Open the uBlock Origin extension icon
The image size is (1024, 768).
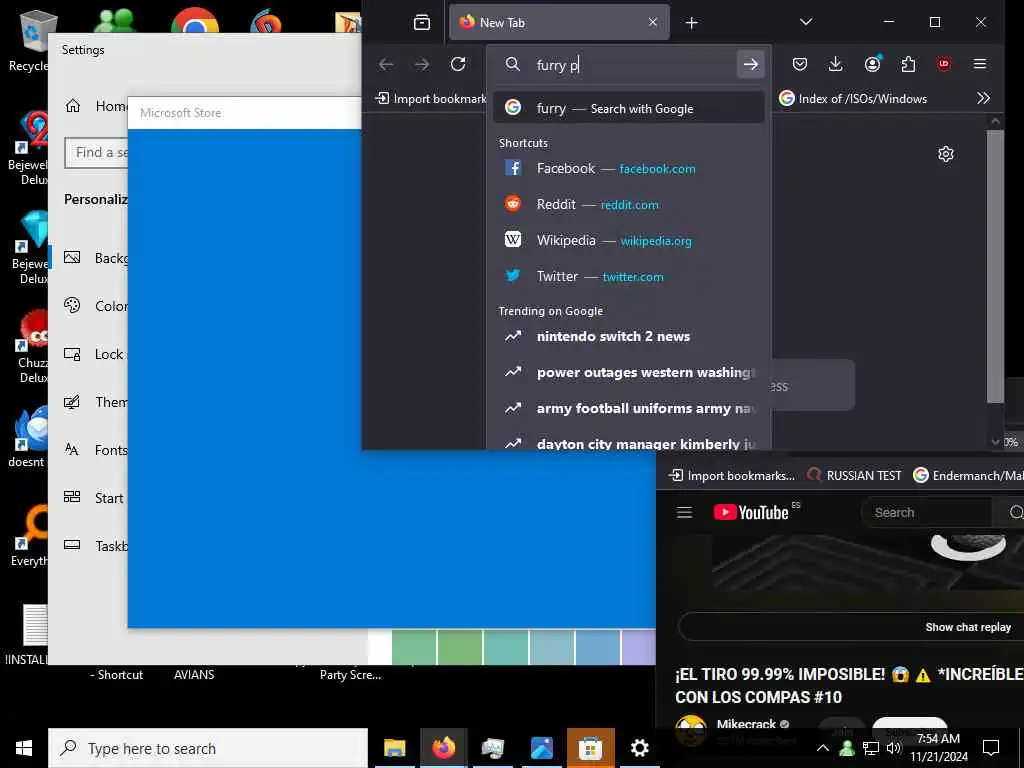[x=944, y=64]
